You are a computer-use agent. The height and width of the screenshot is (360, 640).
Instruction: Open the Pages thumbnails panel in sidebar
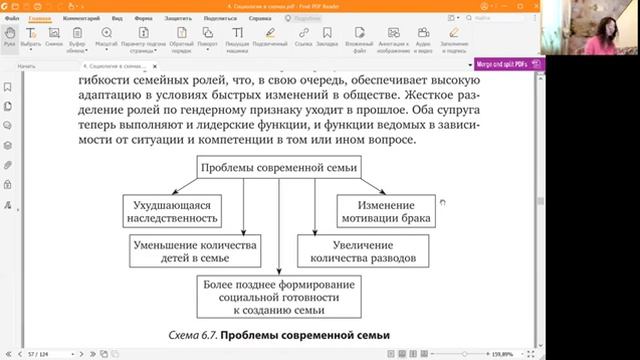(7, 107)
